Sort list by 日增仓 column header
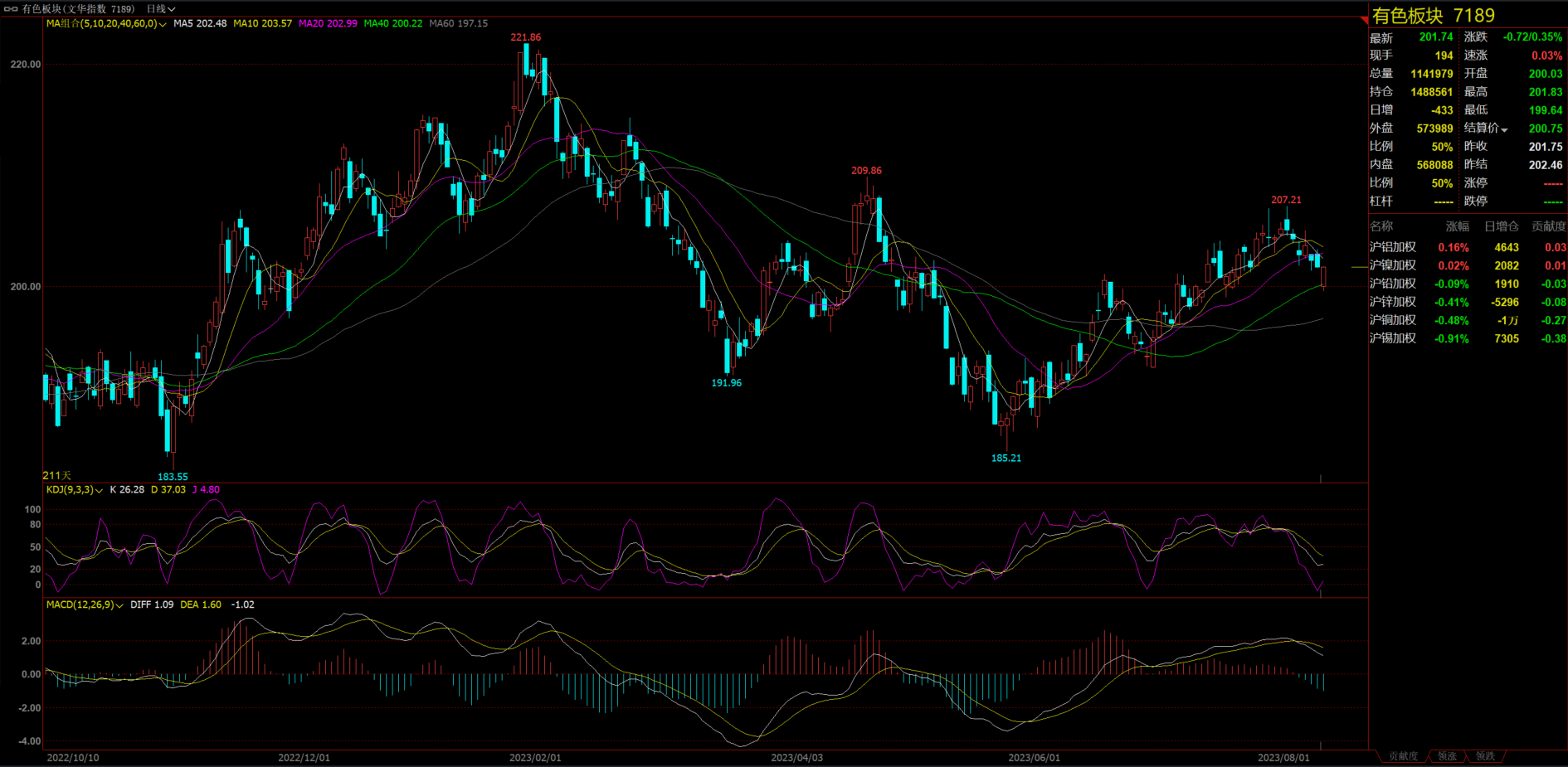Screen dimensions: 1568x767 point(1501,226)
